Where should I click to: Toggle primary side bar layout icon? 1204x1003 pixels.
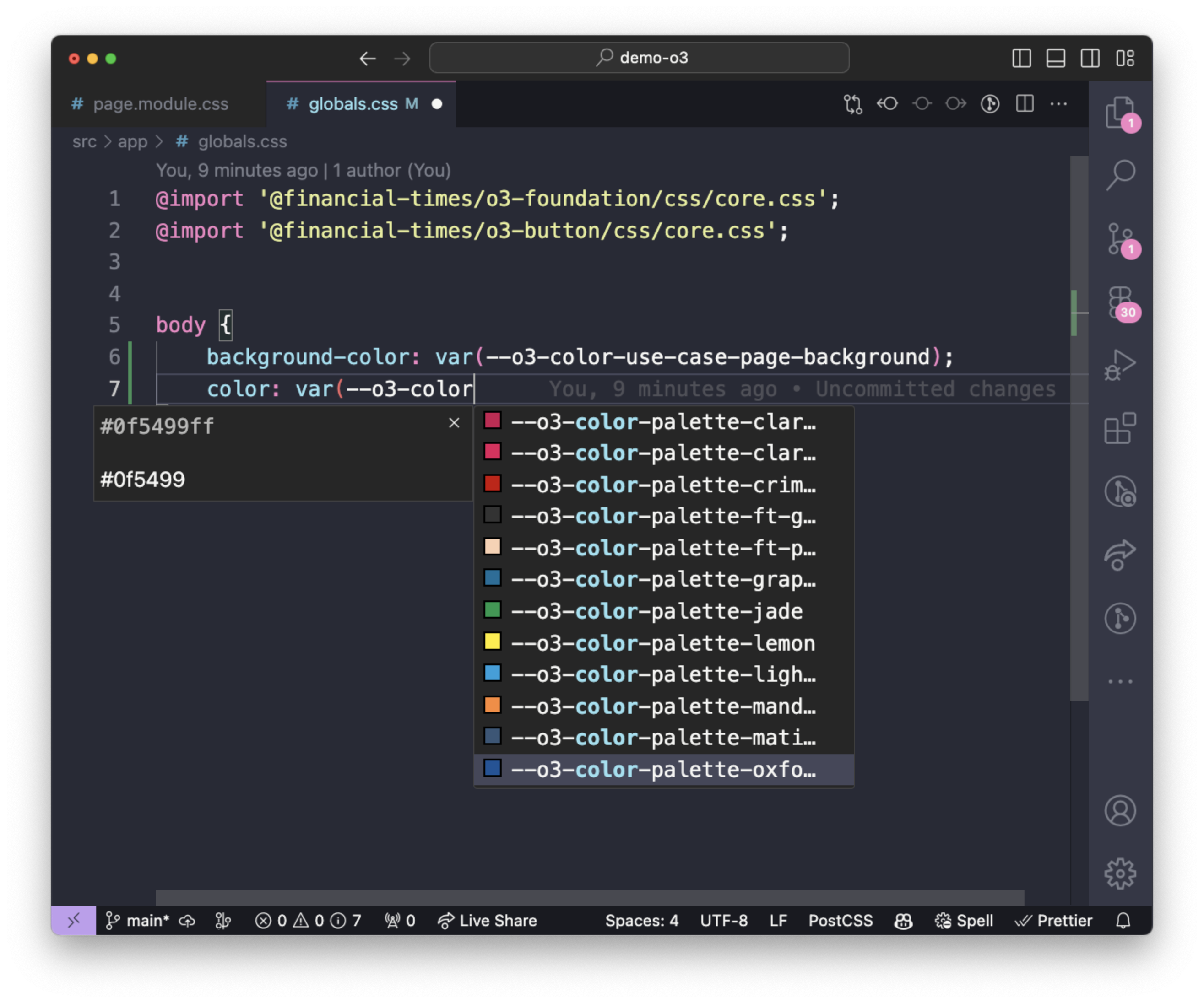[x=1021, y=59]
